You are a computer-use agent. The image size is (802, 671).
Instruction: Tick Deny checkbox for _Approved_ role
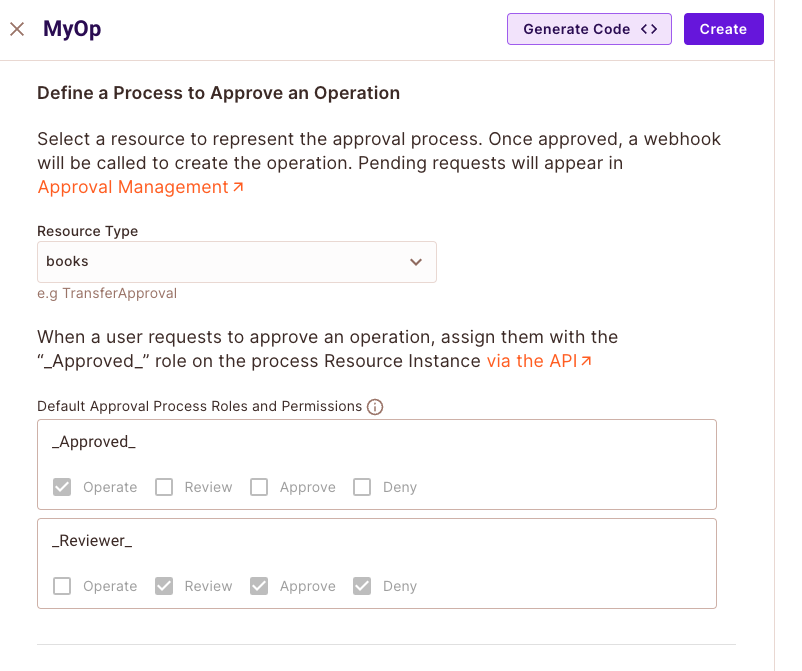point(363,487)
